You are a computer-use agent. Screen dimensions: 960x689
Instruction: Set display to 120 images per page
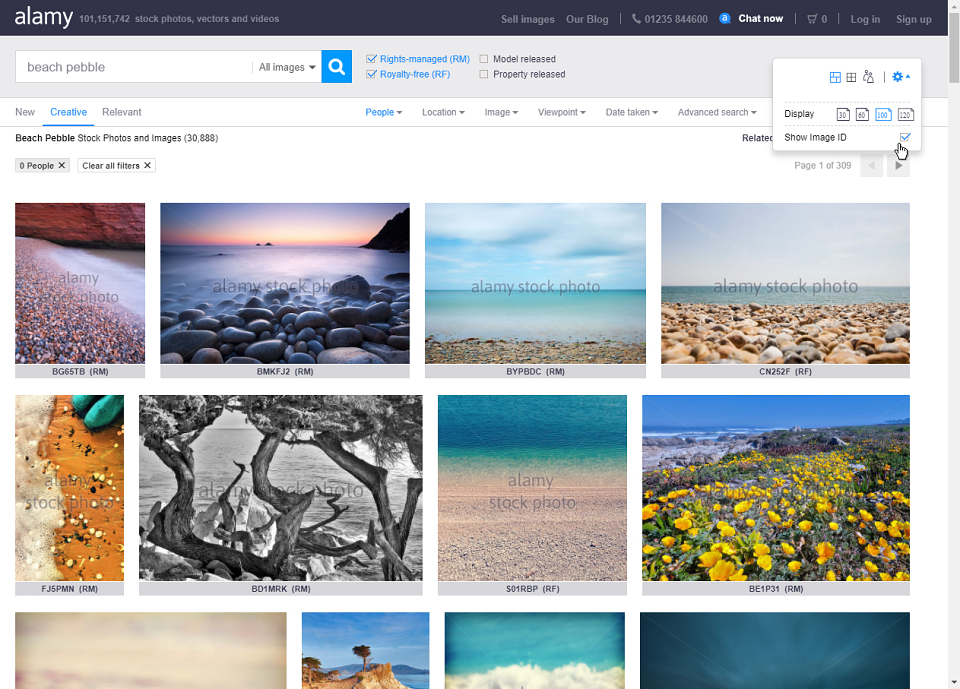pos(905,115)
